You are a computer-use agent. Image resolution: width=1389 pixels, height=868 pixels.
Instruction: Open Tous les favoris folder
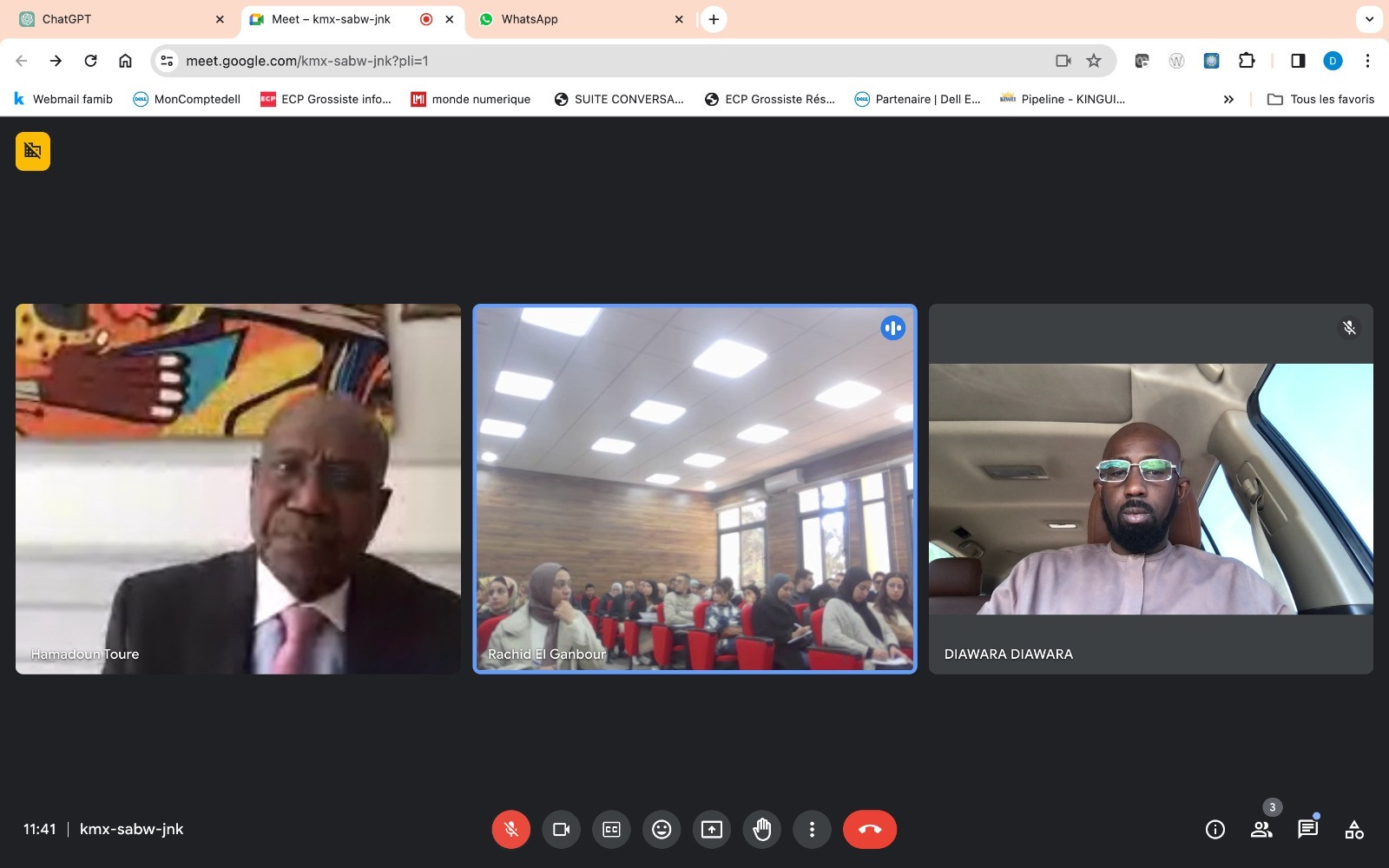point(1321,99)
